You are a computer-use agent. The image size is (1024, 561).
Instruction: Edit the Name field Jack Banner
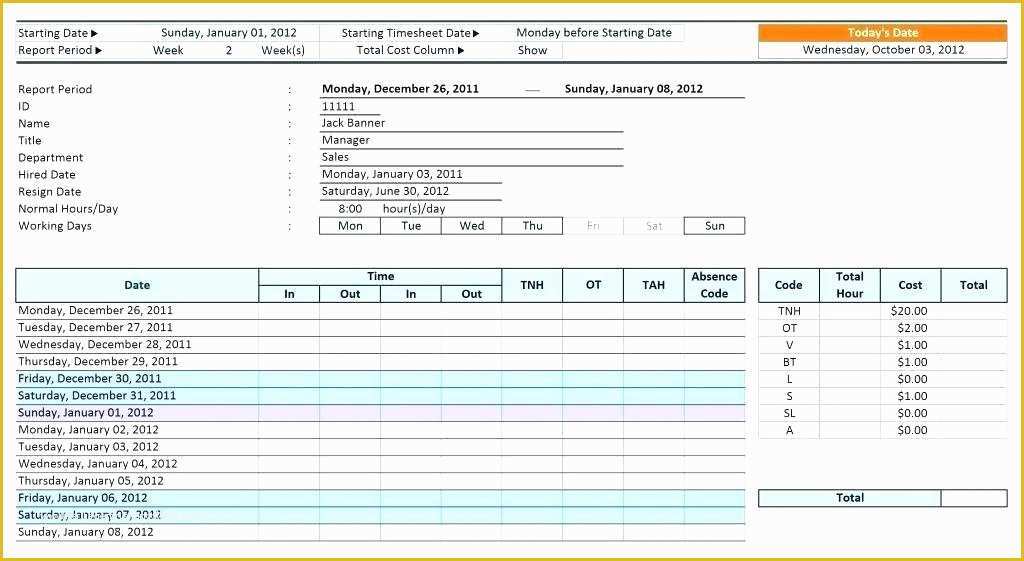click(x=471, y=123)
